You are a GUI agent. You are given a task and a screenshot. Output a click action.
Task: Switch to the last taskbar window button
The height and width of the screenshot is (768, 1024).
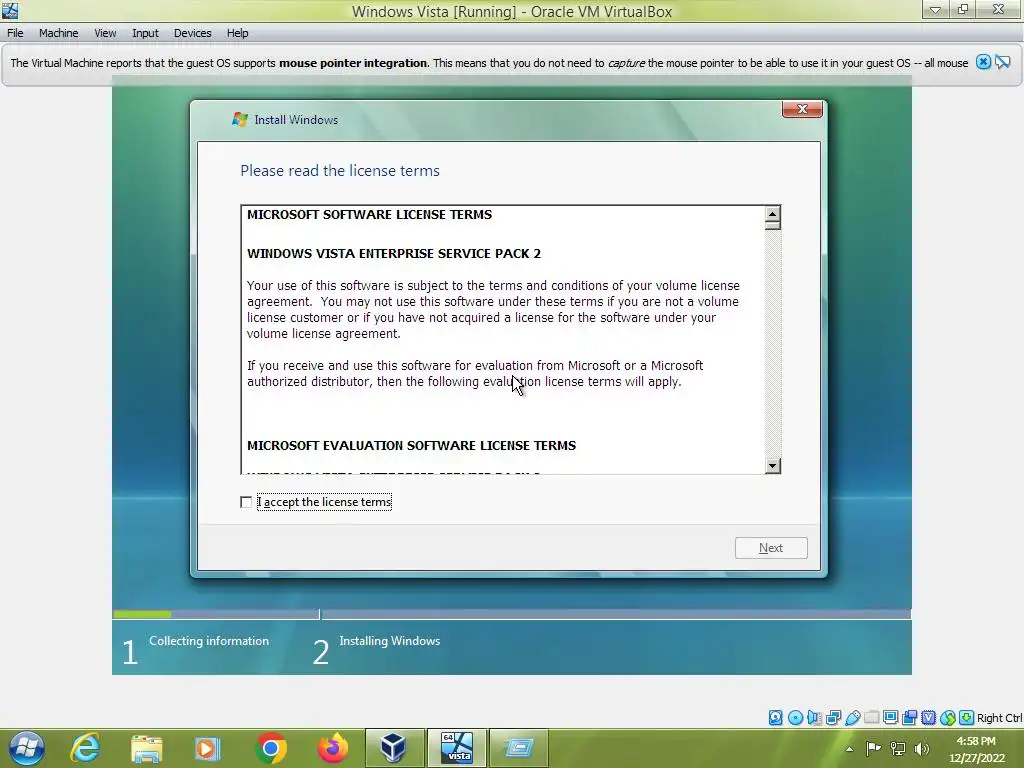(519, 748)
